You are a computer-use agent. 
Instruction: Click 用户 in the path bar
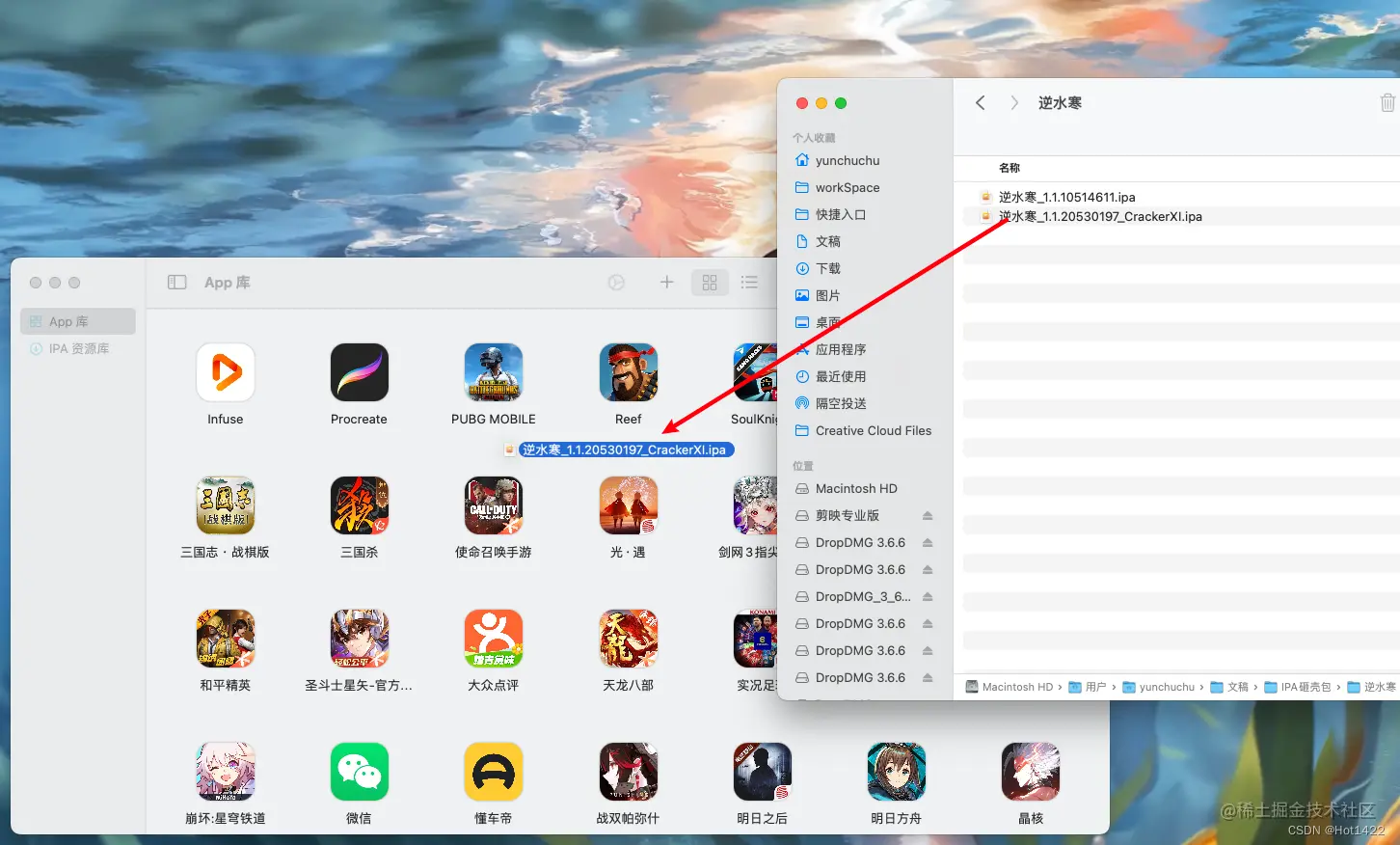(1087, 687)
